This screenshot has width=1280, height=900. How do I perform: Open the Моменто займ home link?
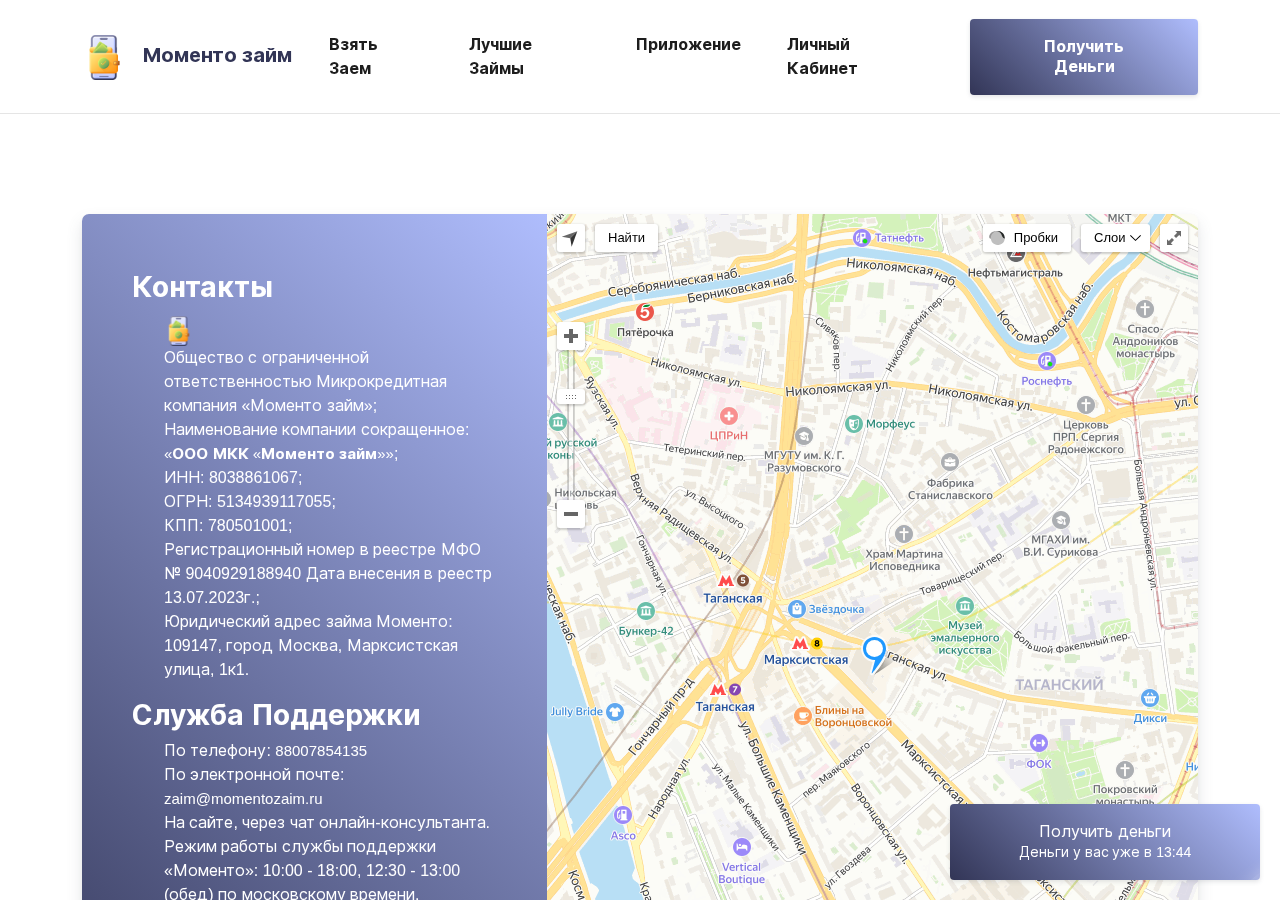[217, 55]
